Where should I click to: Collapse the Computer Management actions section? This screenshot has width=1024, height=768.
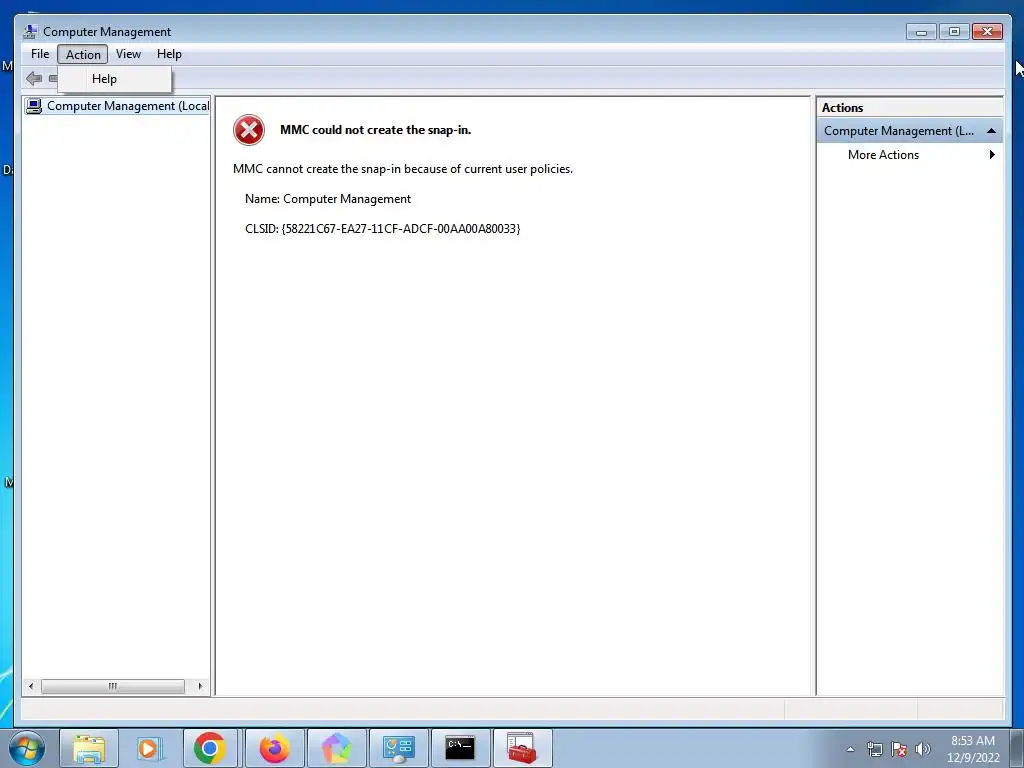[x=991, y=131]
